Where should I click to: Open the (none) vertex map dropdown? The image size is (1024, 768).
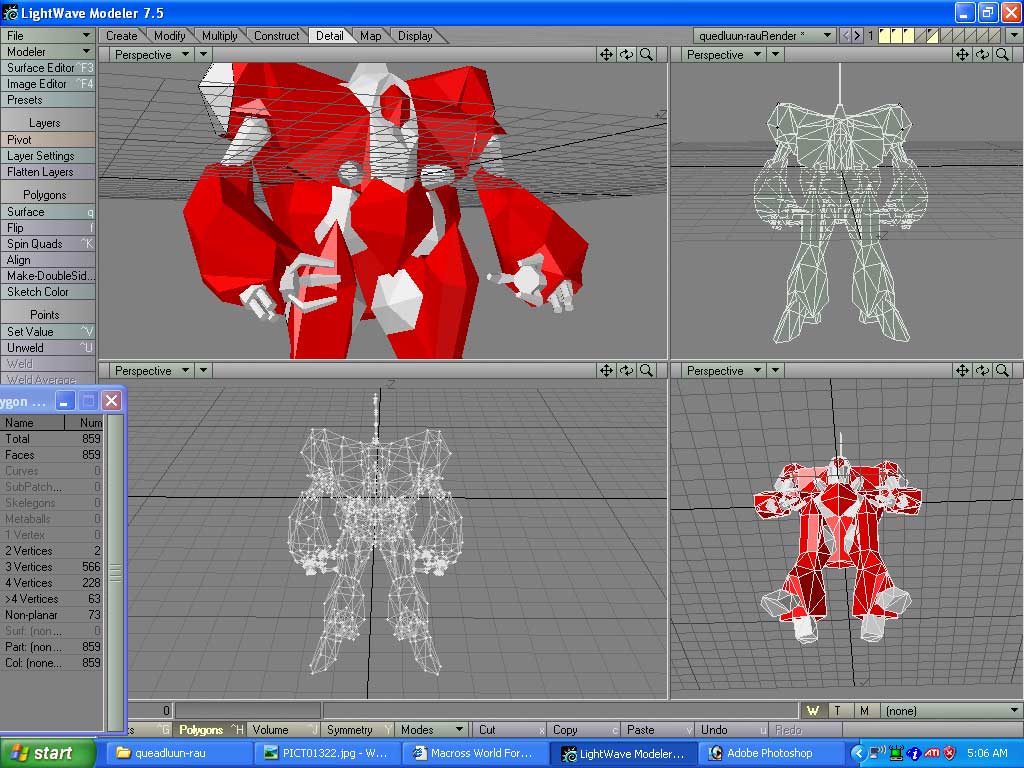coord(952,711)
